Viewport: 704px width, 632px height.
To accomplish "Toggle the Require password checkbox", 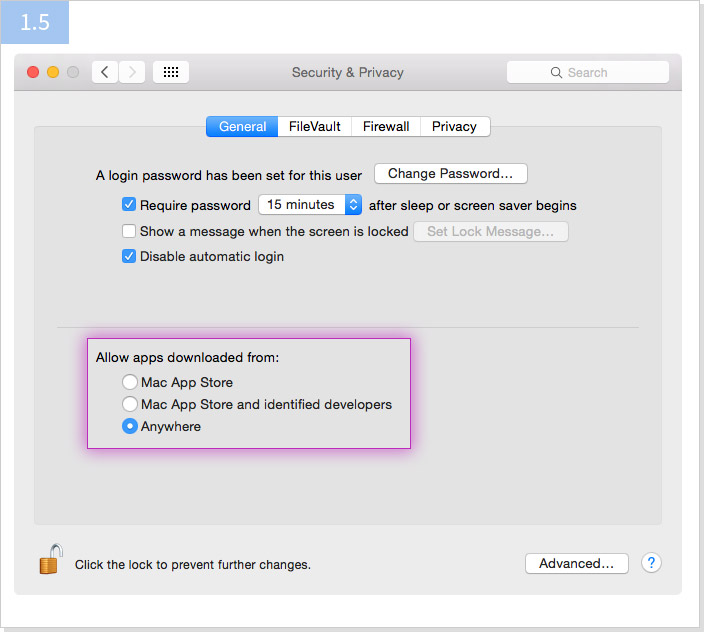I will click(129, 205).
